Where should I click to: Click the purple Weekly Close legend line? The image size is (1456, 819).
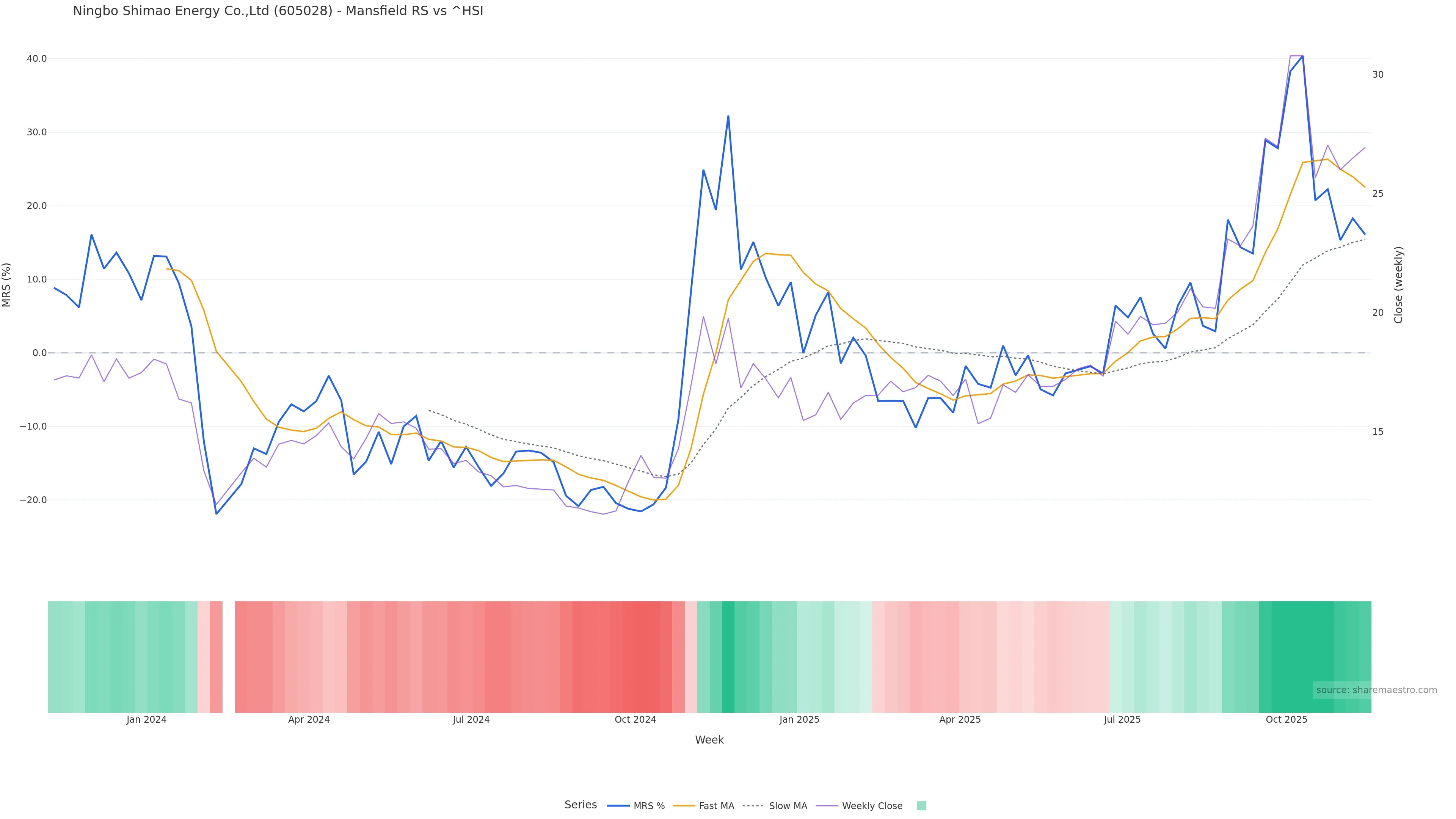pos(827,806)
